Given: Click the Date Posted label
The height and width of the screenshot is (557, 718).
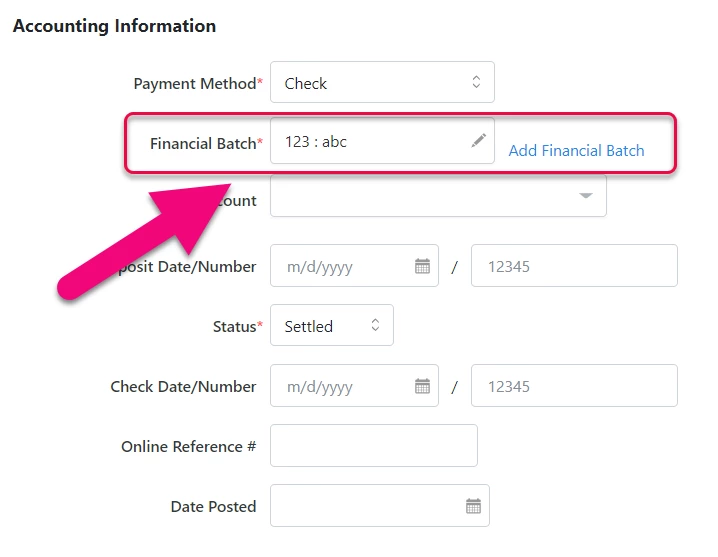Looking at the screenshot, I should pyautogui.click(x=213, y=507).
